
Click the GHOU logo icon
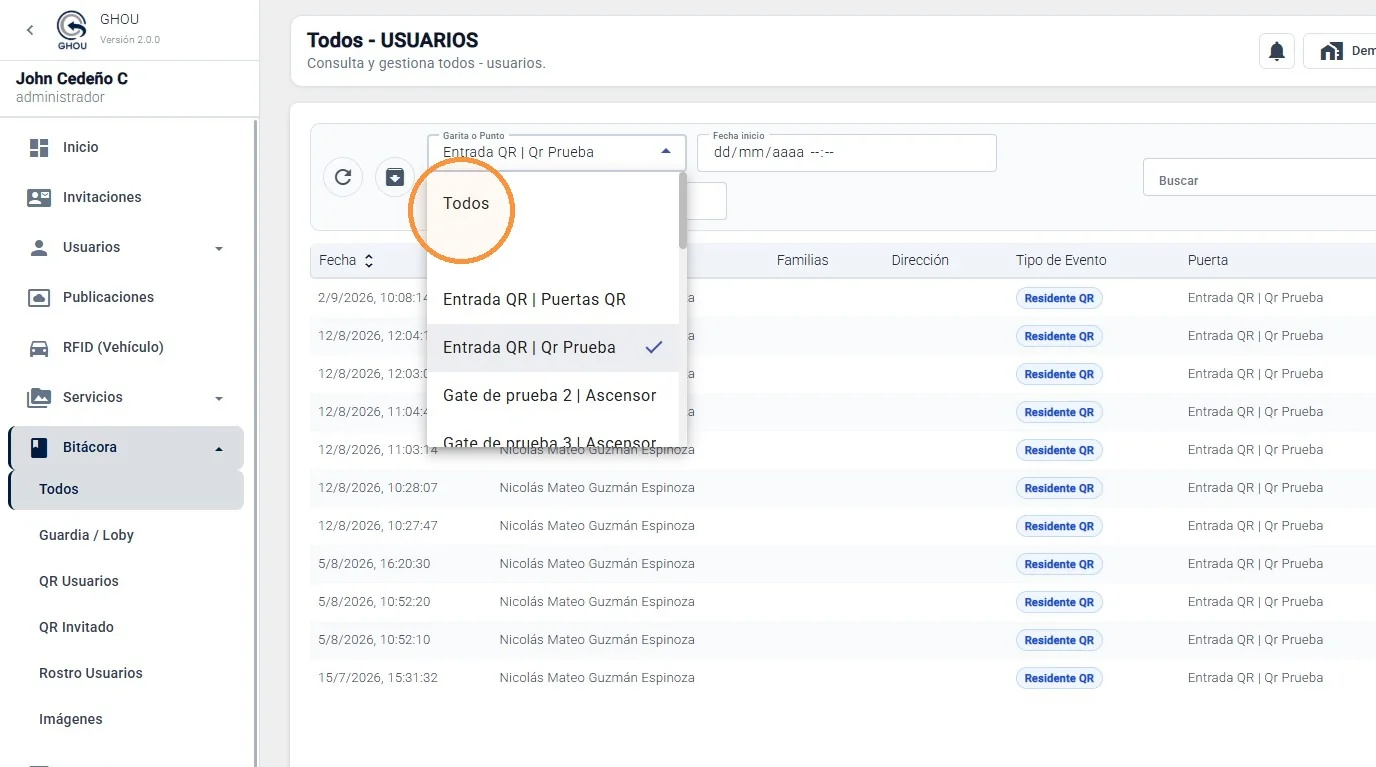coord(72,30)
